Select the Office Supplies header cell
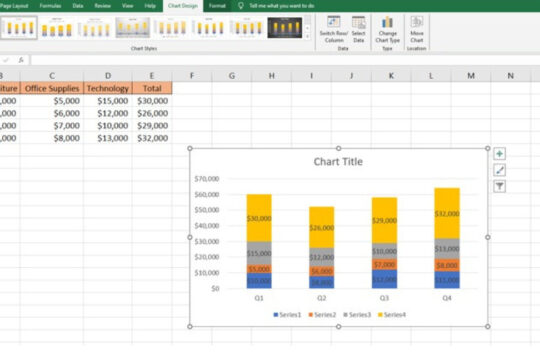Image resolution: width=540 pixels, height=360 pixels. click(x=52, y=88)
